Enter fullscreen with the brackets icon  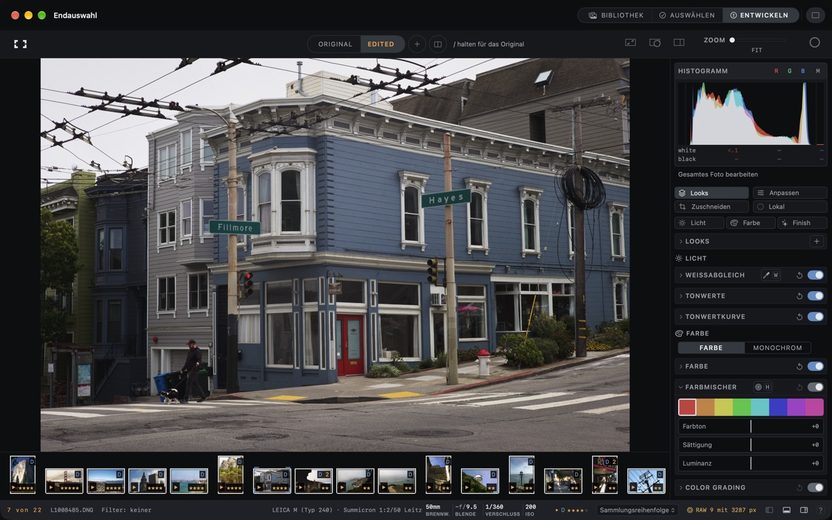click(x=20, y=44)
